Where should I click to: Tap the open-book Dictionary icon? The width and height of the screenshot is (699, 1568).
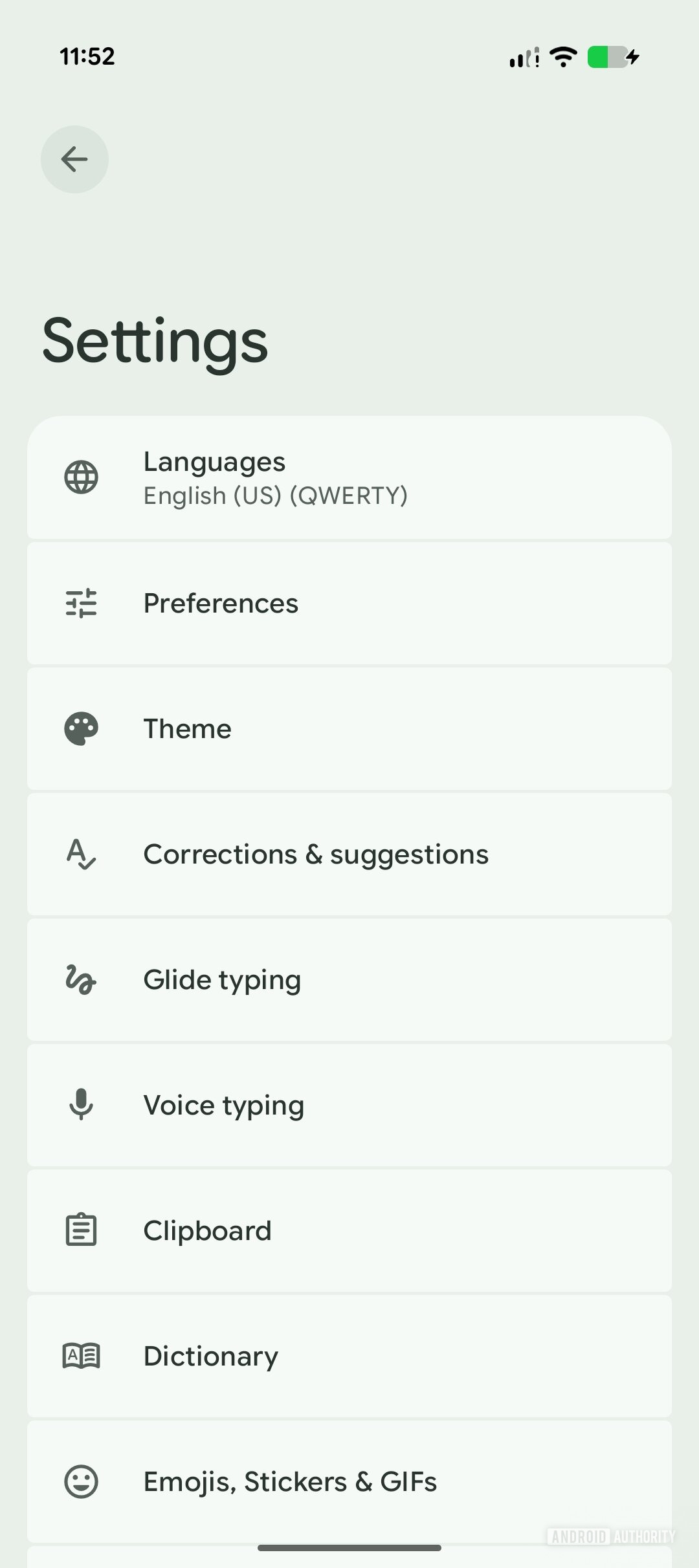(x=81, y=1355)
